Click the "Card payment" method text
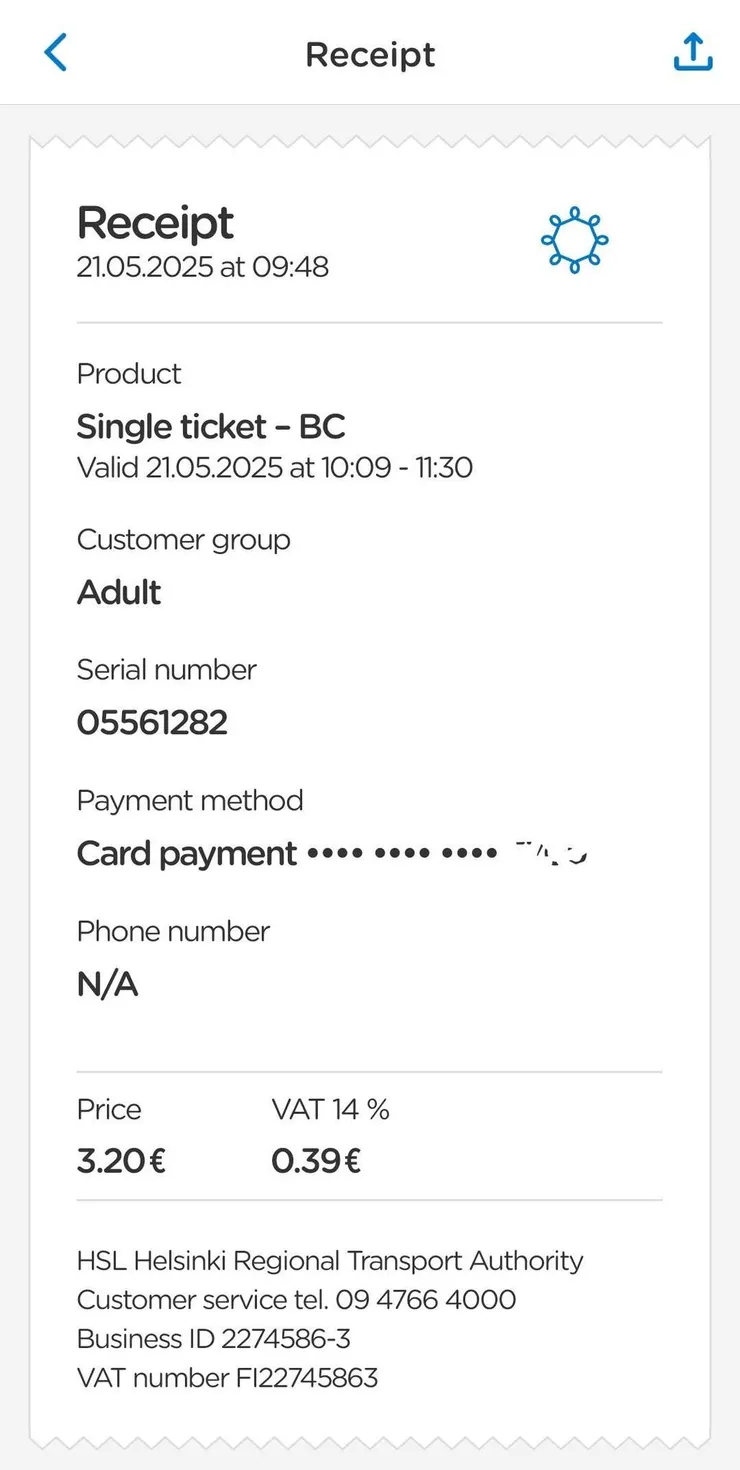Screen dimensions: 740x1470 (x=186, y=853)
